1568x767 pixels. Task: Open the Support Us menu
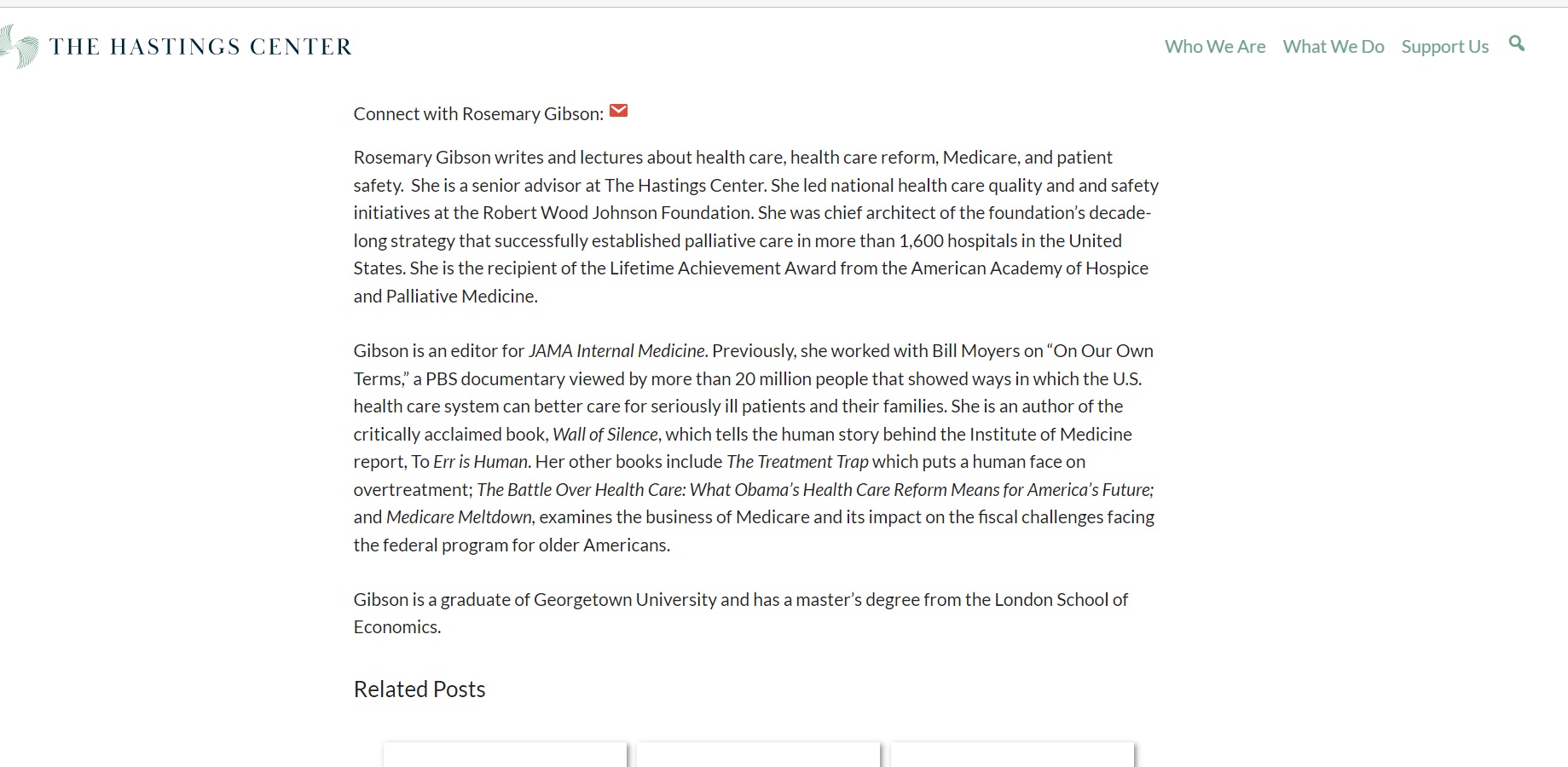[1445, 47]
